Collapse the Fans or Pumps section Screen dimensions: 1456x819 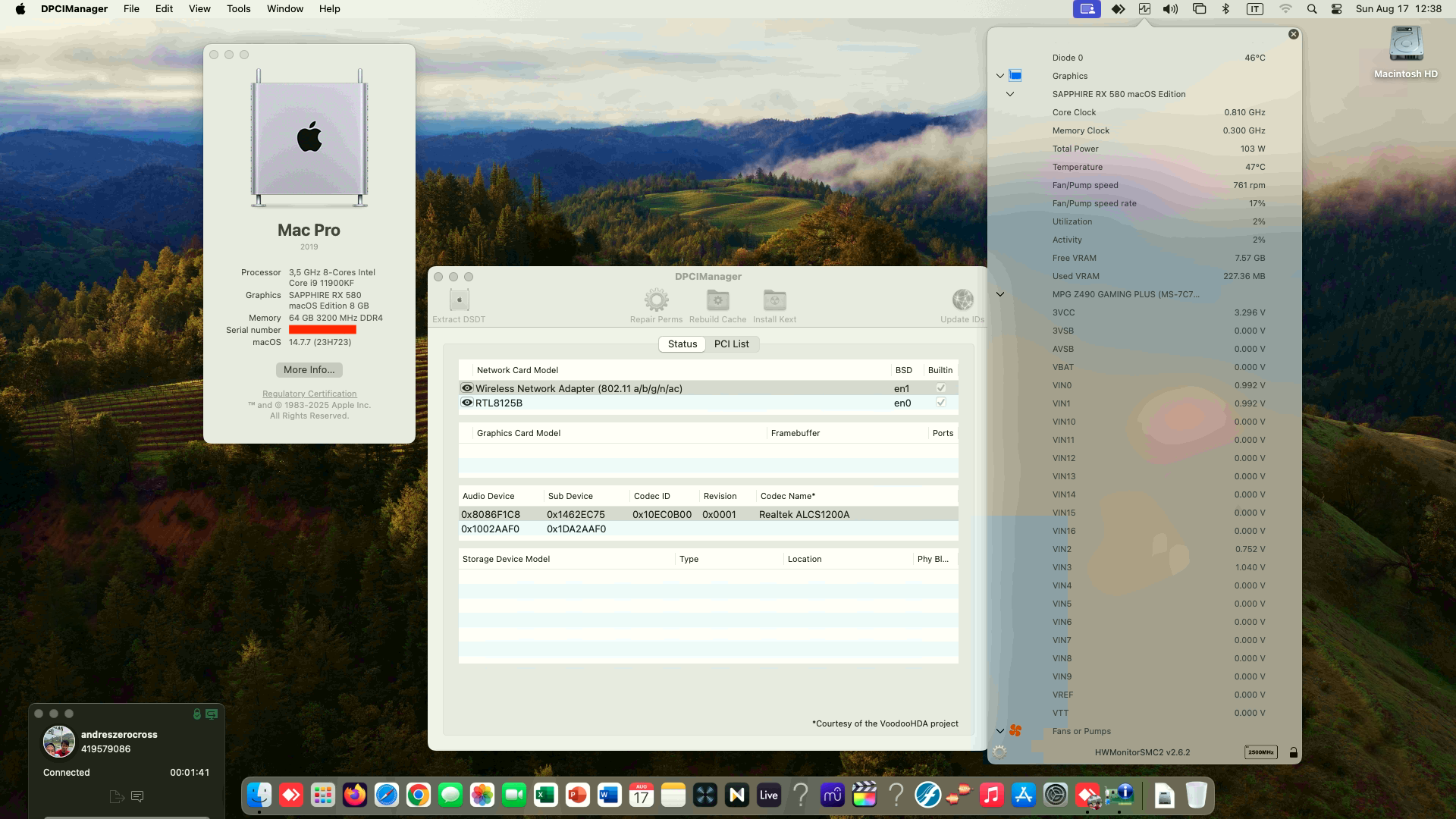[x=1000, y=731]
